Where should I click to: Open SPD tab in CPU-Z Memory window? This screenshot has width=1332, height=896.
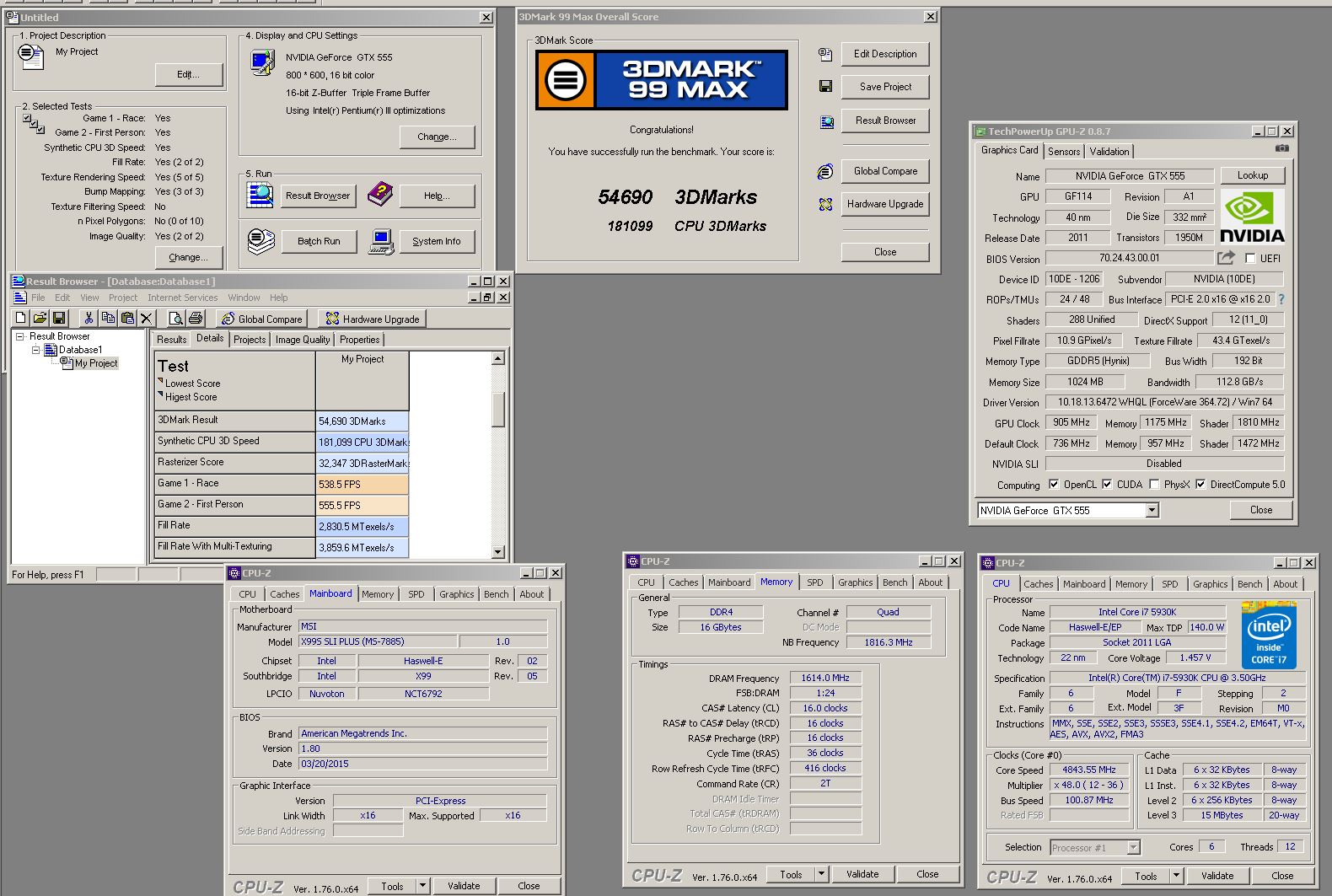814,582
